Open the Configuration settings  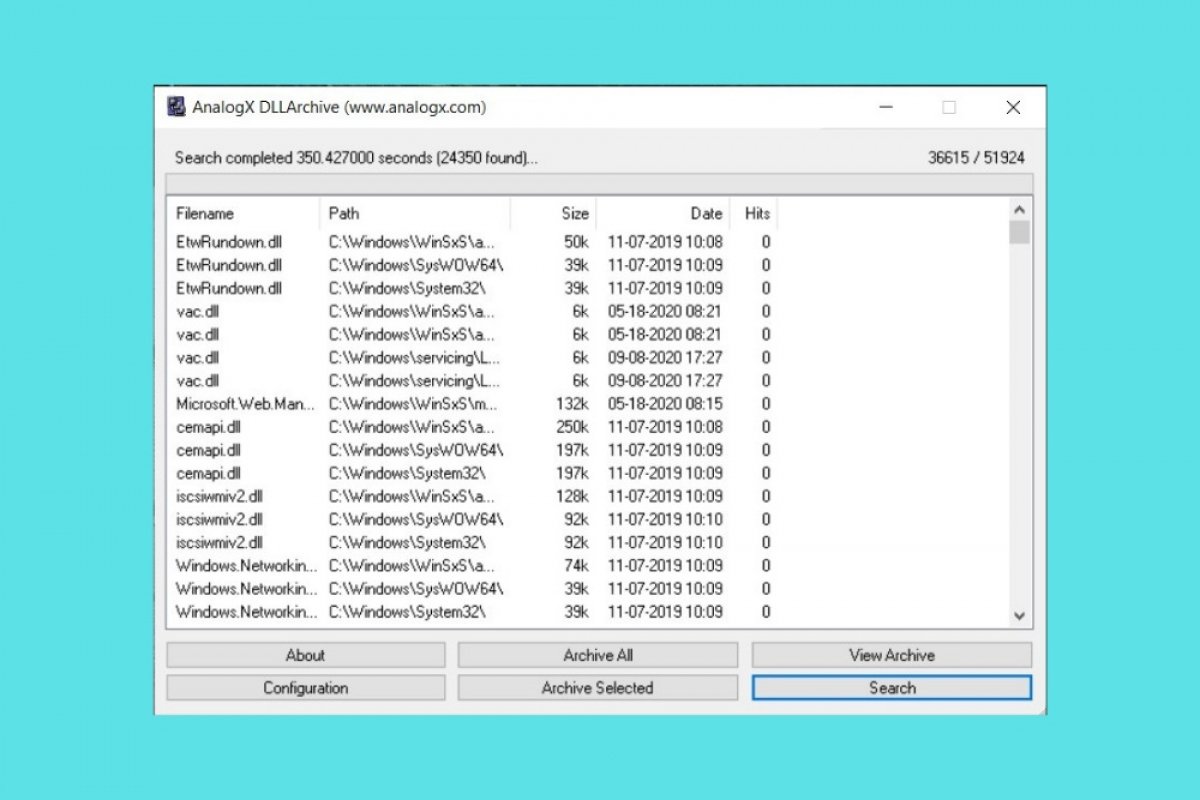click(x=306, y=688)
